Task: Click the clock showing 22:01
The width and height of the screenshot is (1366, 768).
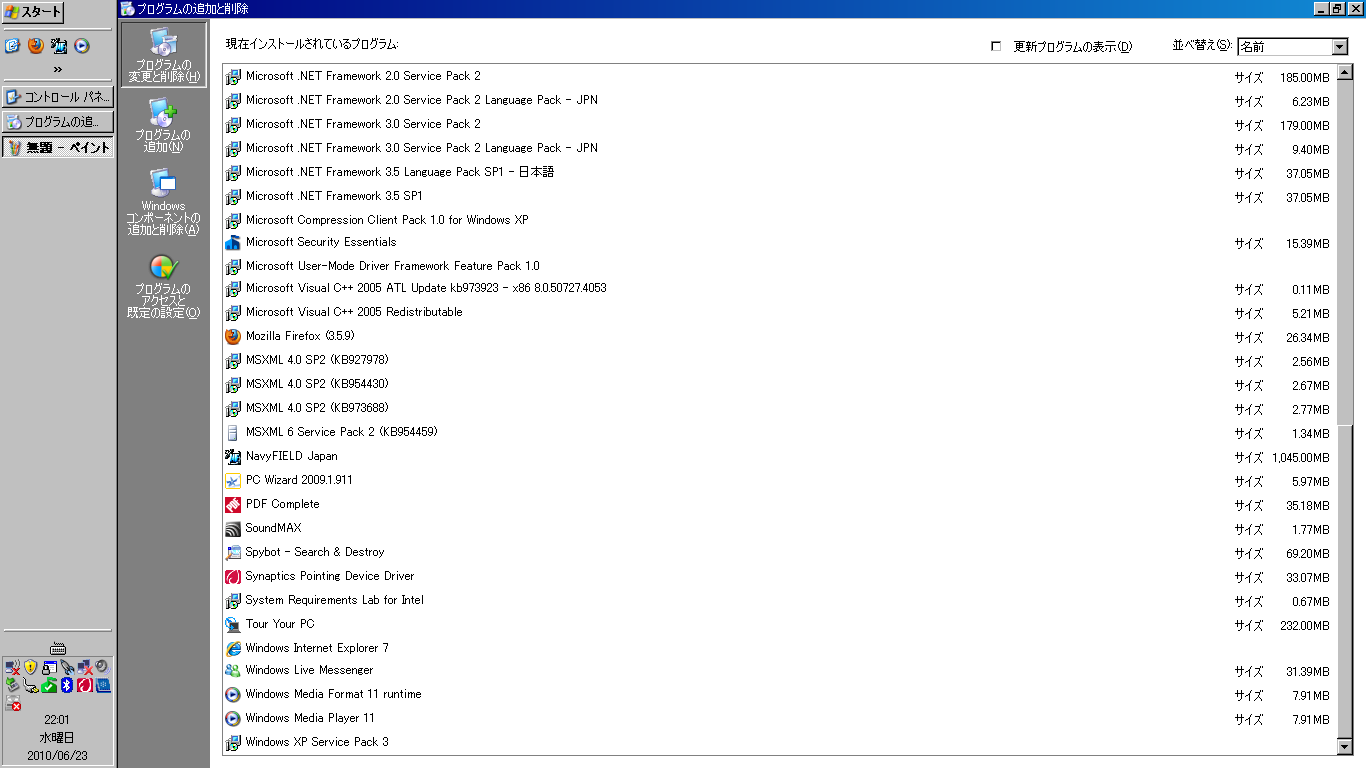Action: point(57,720)
